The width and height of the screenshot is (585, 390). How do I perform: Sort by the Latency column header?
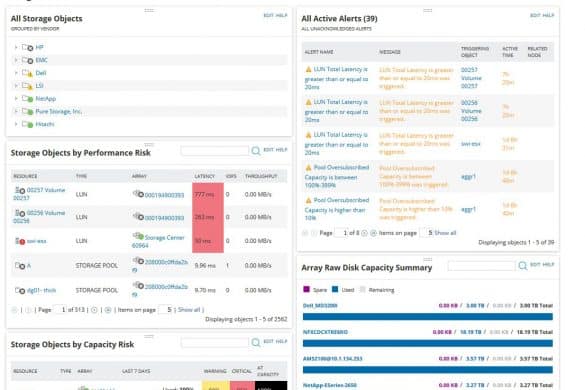click(x=204, y=176)
